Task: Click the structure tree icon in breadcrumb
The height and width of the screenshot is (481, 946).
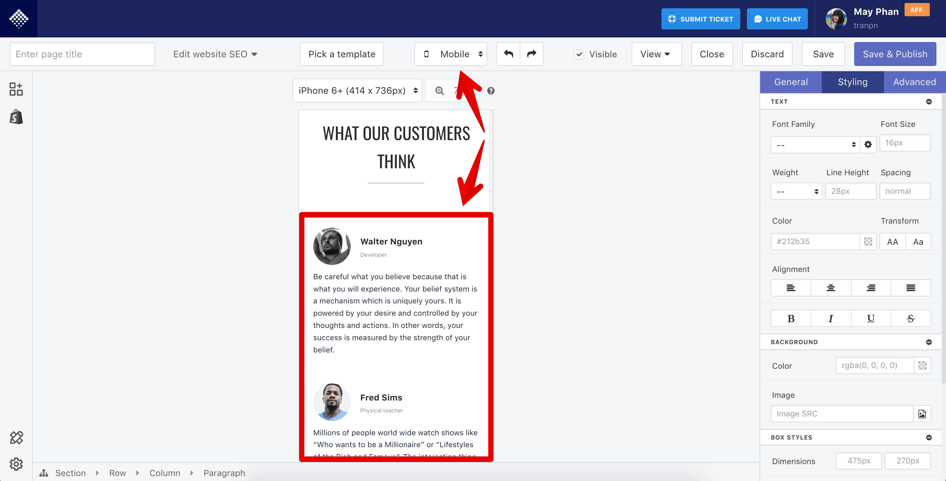Action: click(x=43, y=473)
